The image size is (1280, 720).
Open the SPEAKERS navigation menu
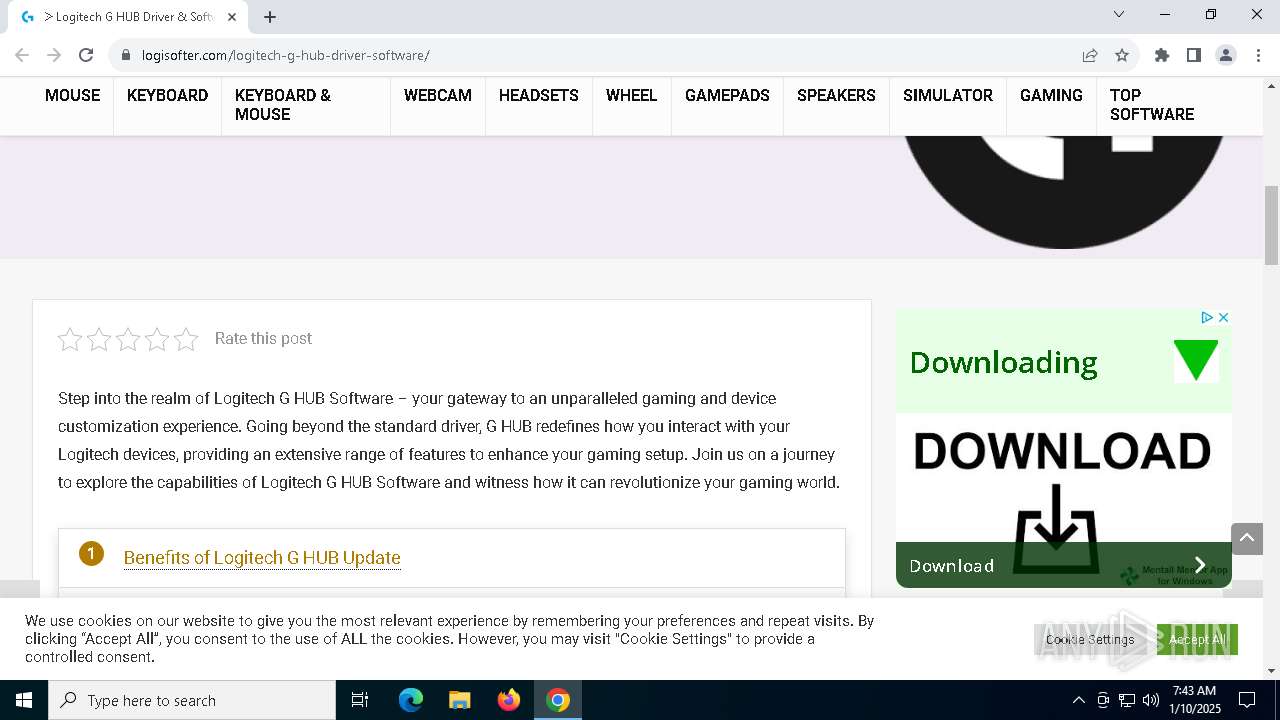836,96
